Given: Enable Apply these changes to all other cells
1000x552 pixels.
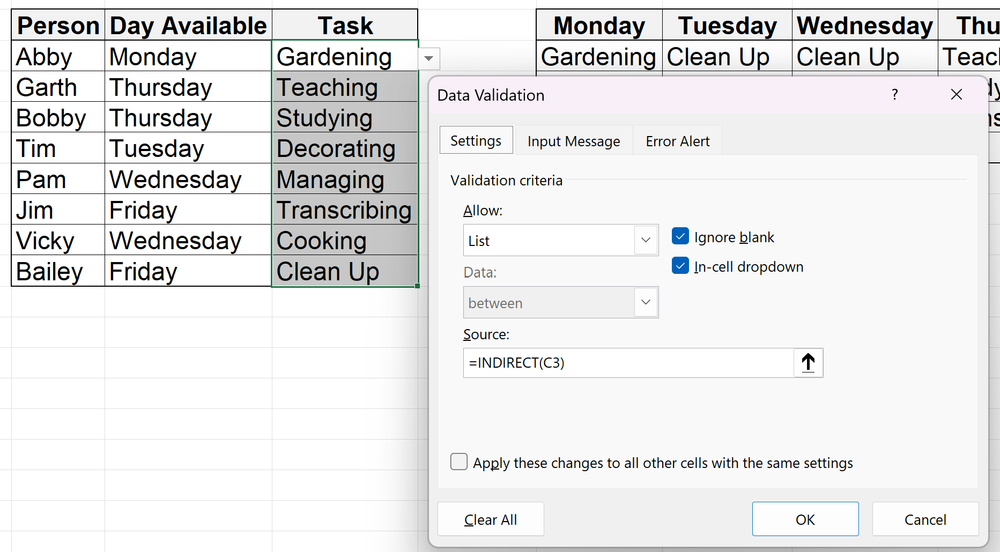Looking at the screenshot, I should [x=459, y=462].
